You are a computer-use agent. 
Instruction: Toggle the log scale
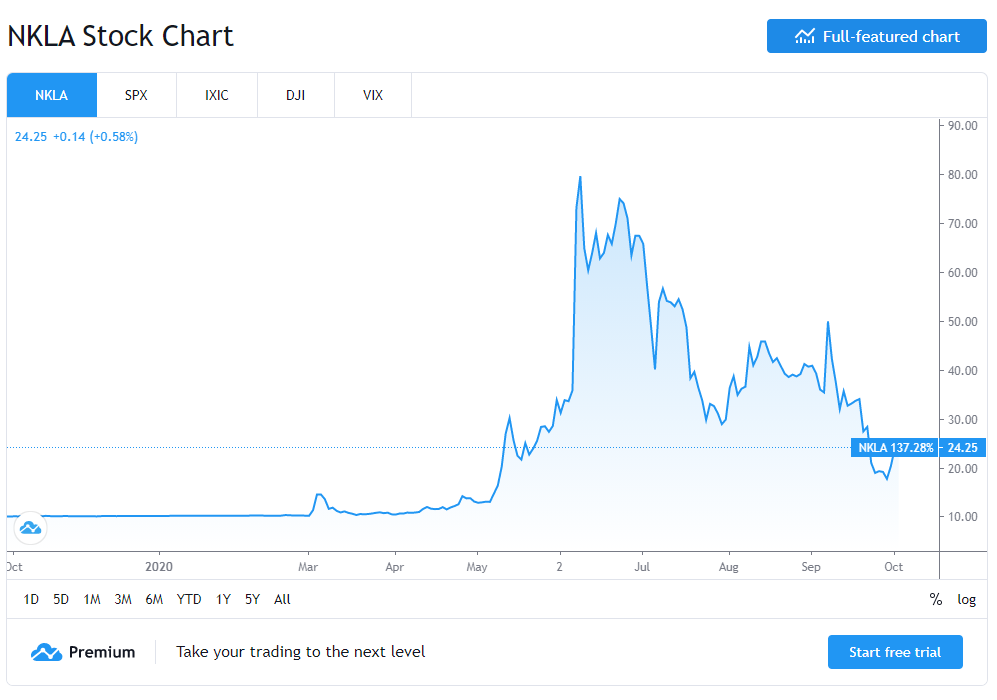(966, 599)
